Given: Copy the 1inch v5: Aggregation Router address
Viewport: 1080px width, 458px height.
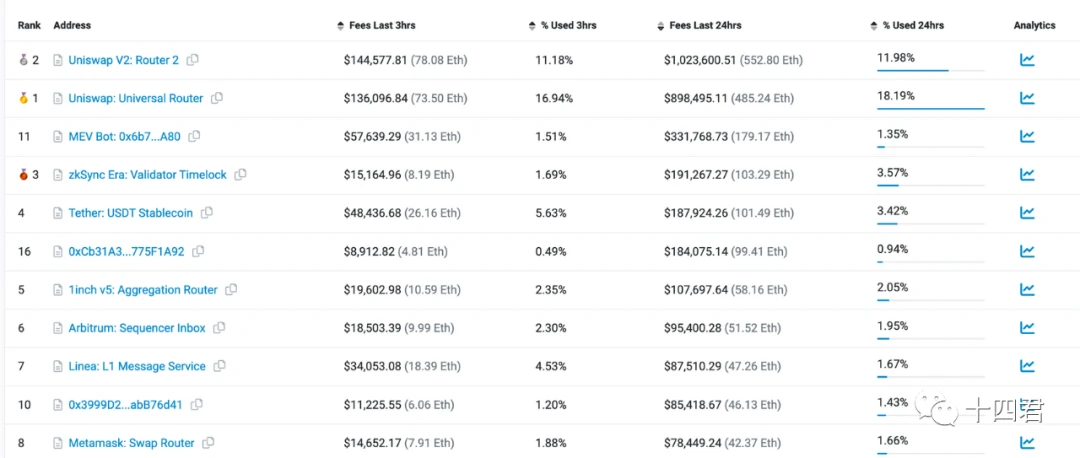Looking at the screenshot, I should coord(231,290).
